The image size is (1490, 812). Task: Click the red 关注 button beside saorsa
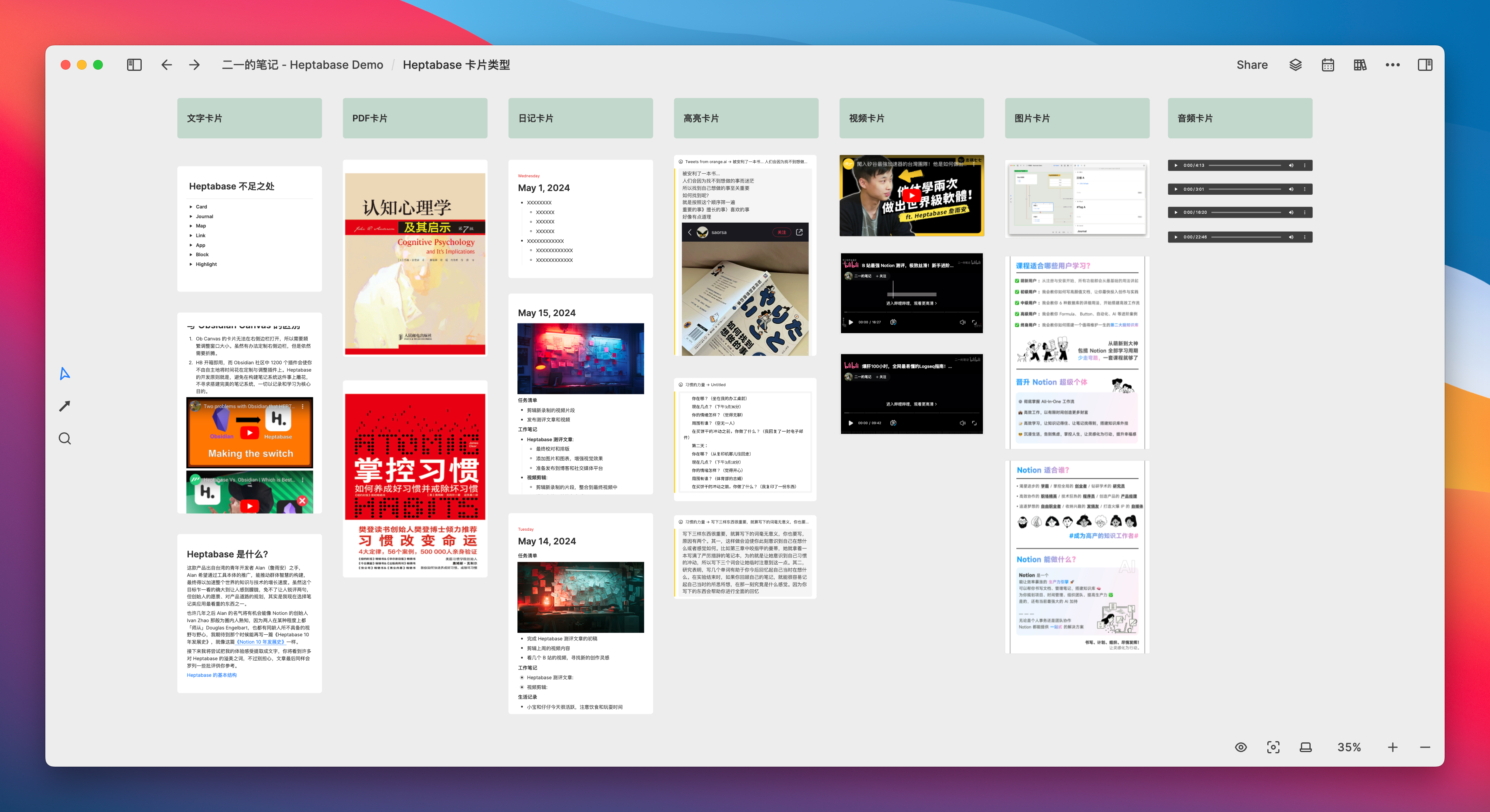click(781, 232)
